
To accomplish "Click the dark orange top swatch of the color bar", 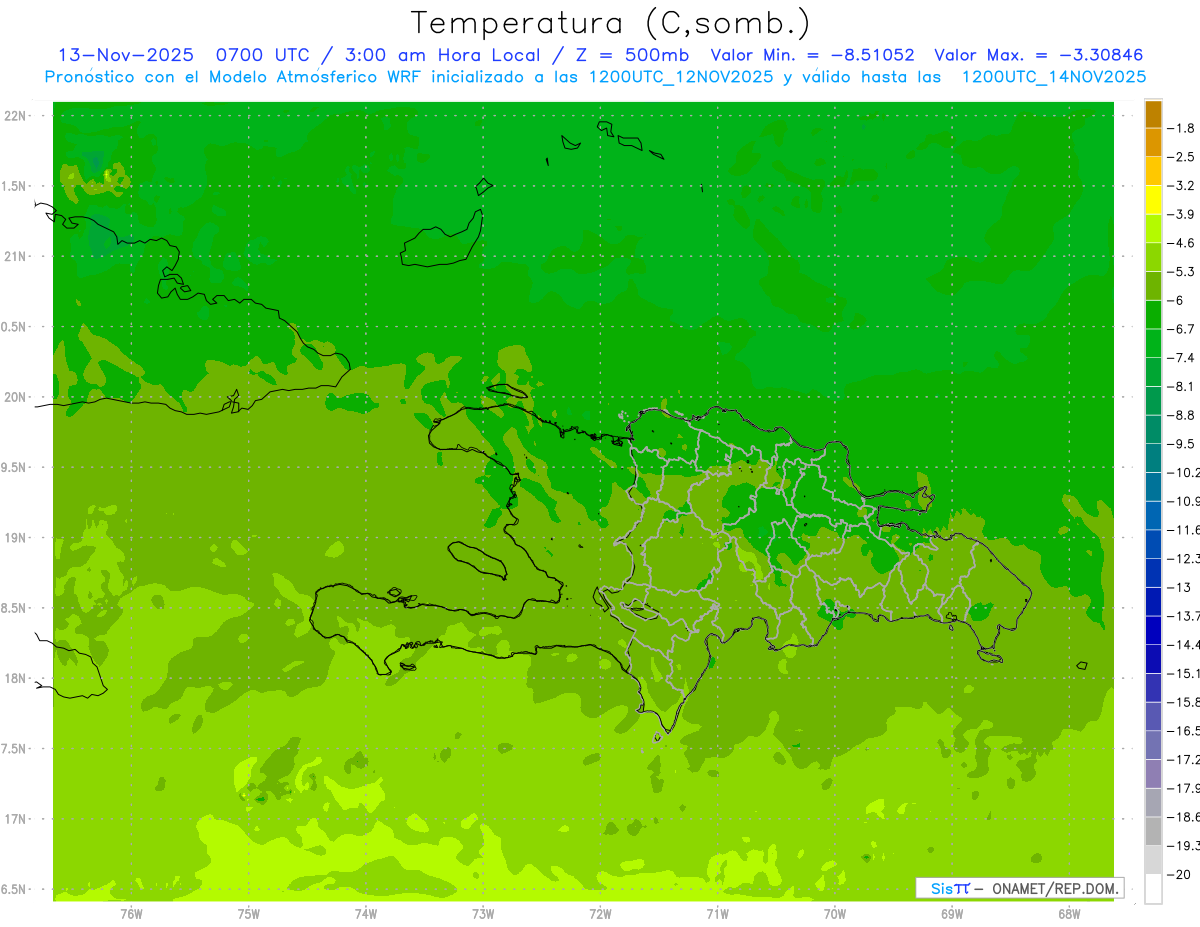I will 1153,115.
